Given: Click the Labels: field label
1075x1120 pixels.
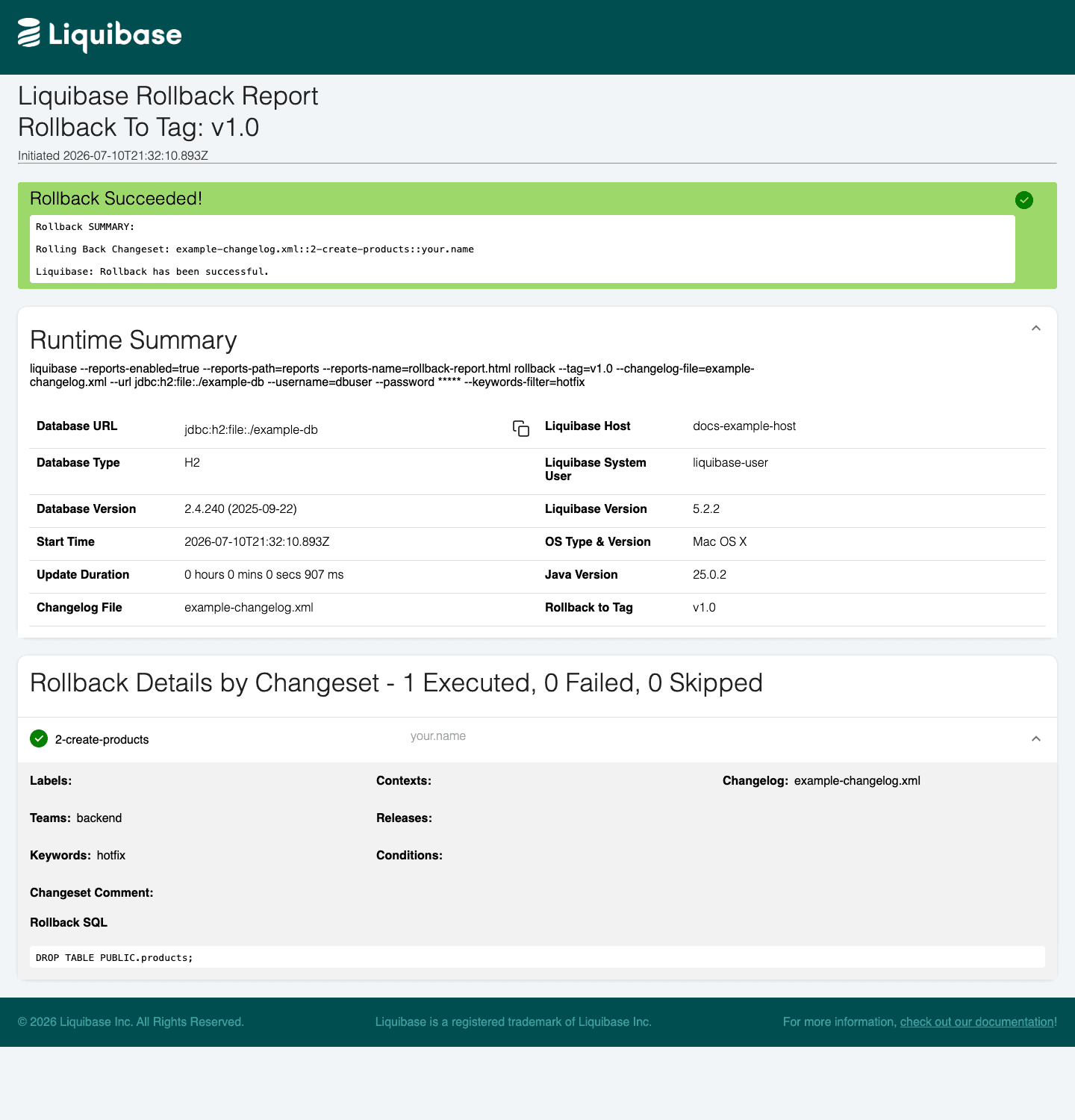Looking at the screenshot, I should tap(51, 781).
